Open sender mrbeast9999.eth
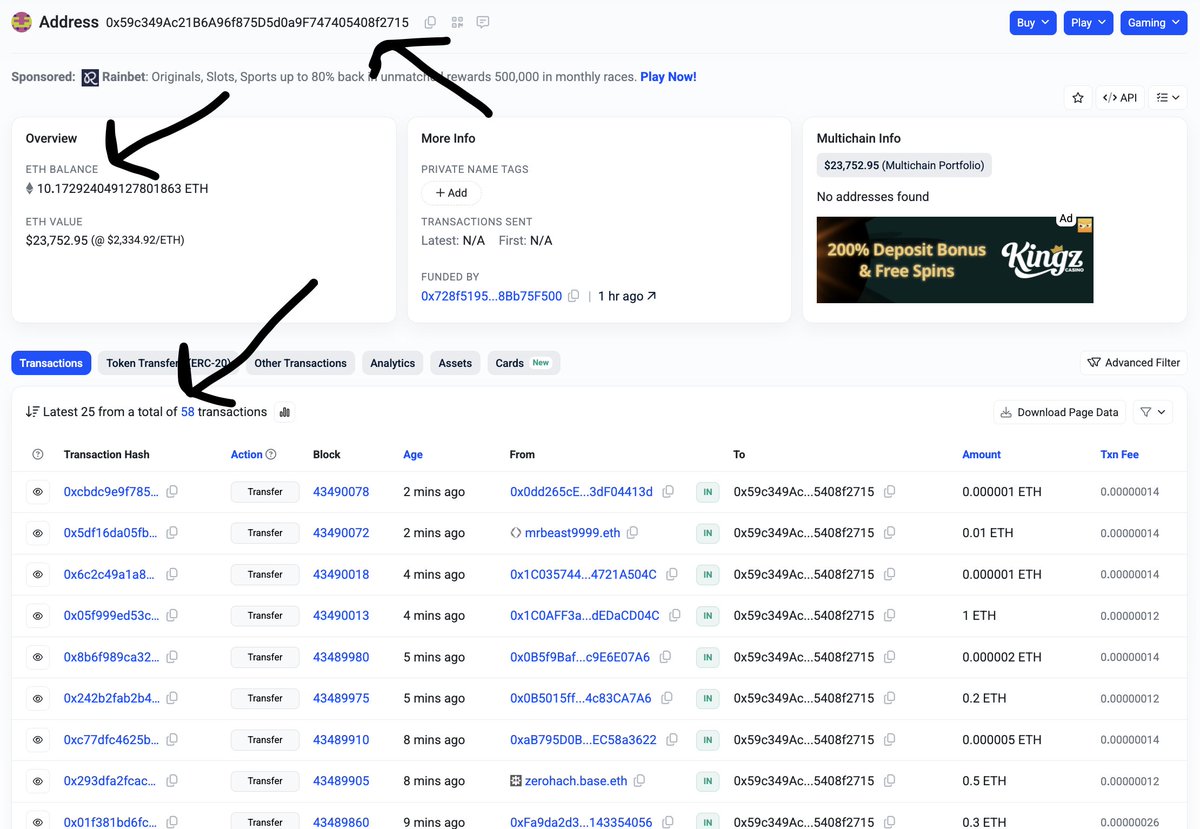Viewport: 1200px width, 829px height. point(572,533)
